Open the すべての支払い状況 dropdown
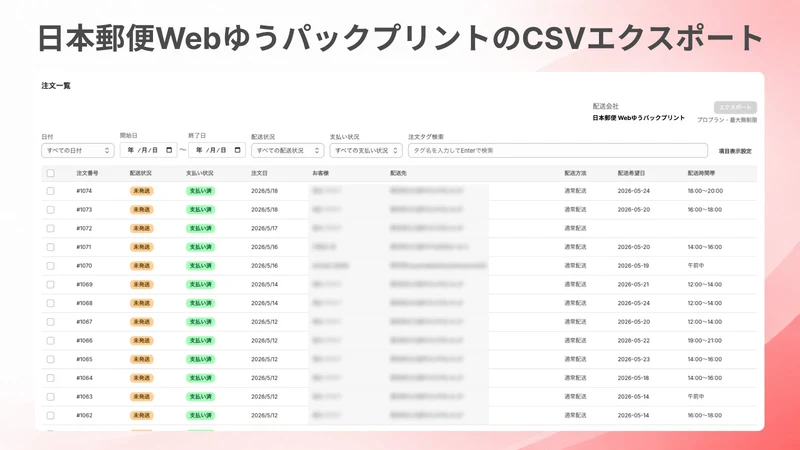The width and height of the screenshot is (800, 450). click(366, 151)
